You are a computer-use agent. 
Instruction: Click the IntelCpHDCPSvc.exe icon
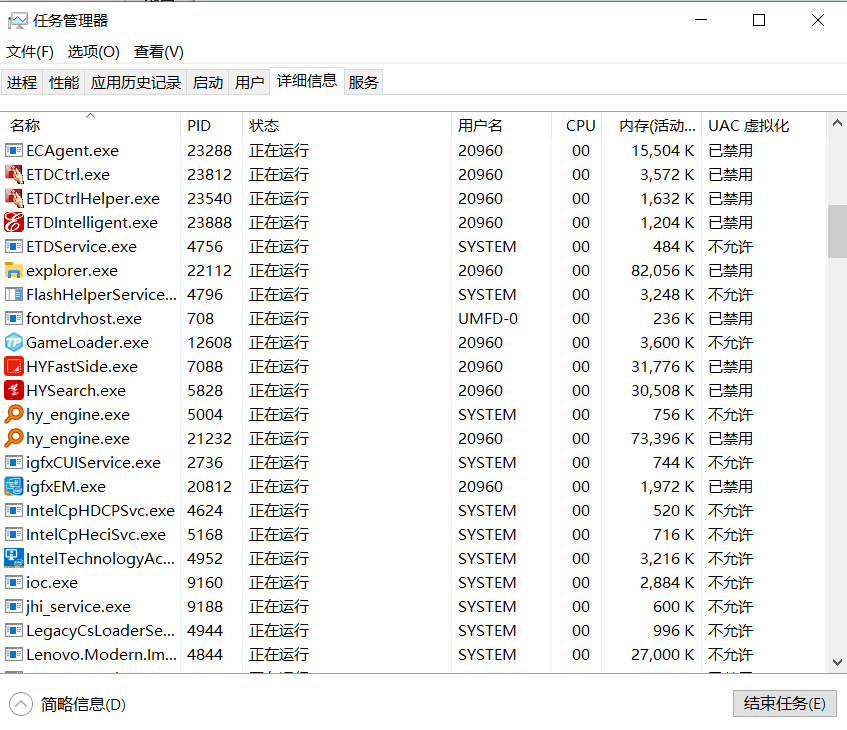(14, 510)
